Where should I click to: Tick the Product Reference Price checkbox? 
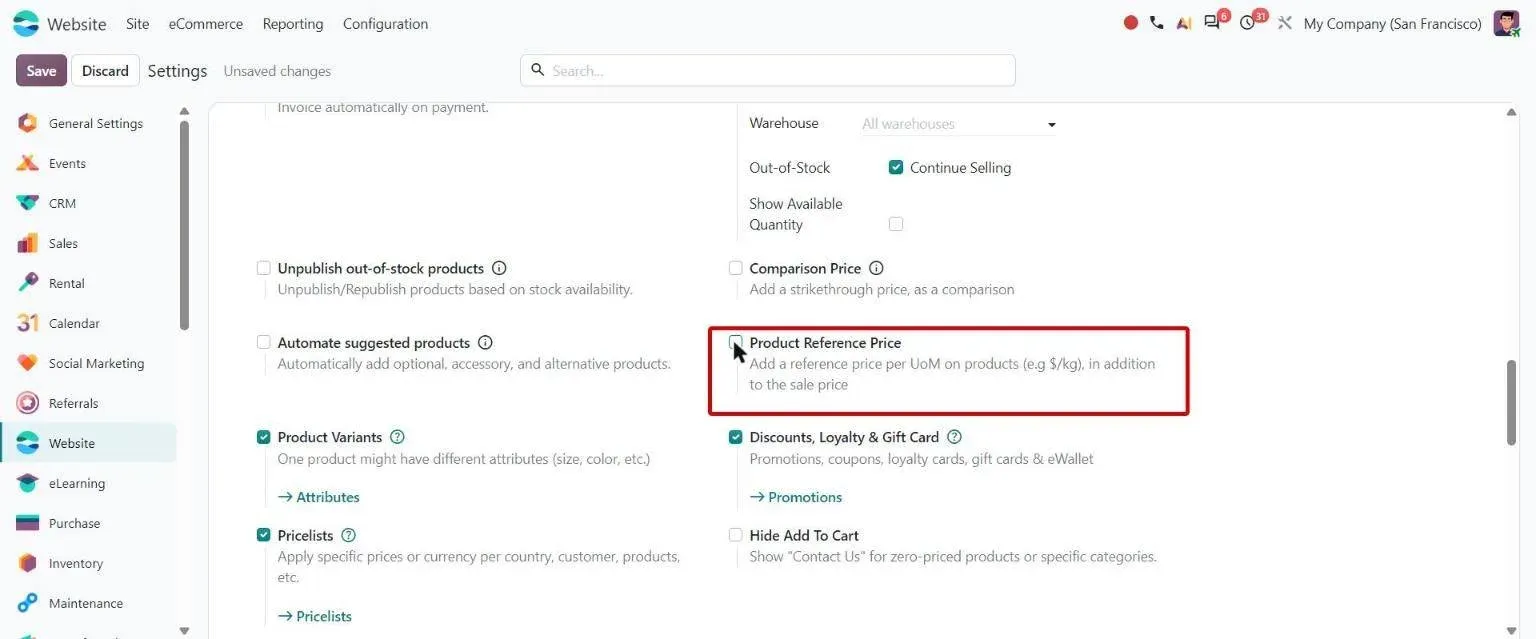[x=736, y=342]
